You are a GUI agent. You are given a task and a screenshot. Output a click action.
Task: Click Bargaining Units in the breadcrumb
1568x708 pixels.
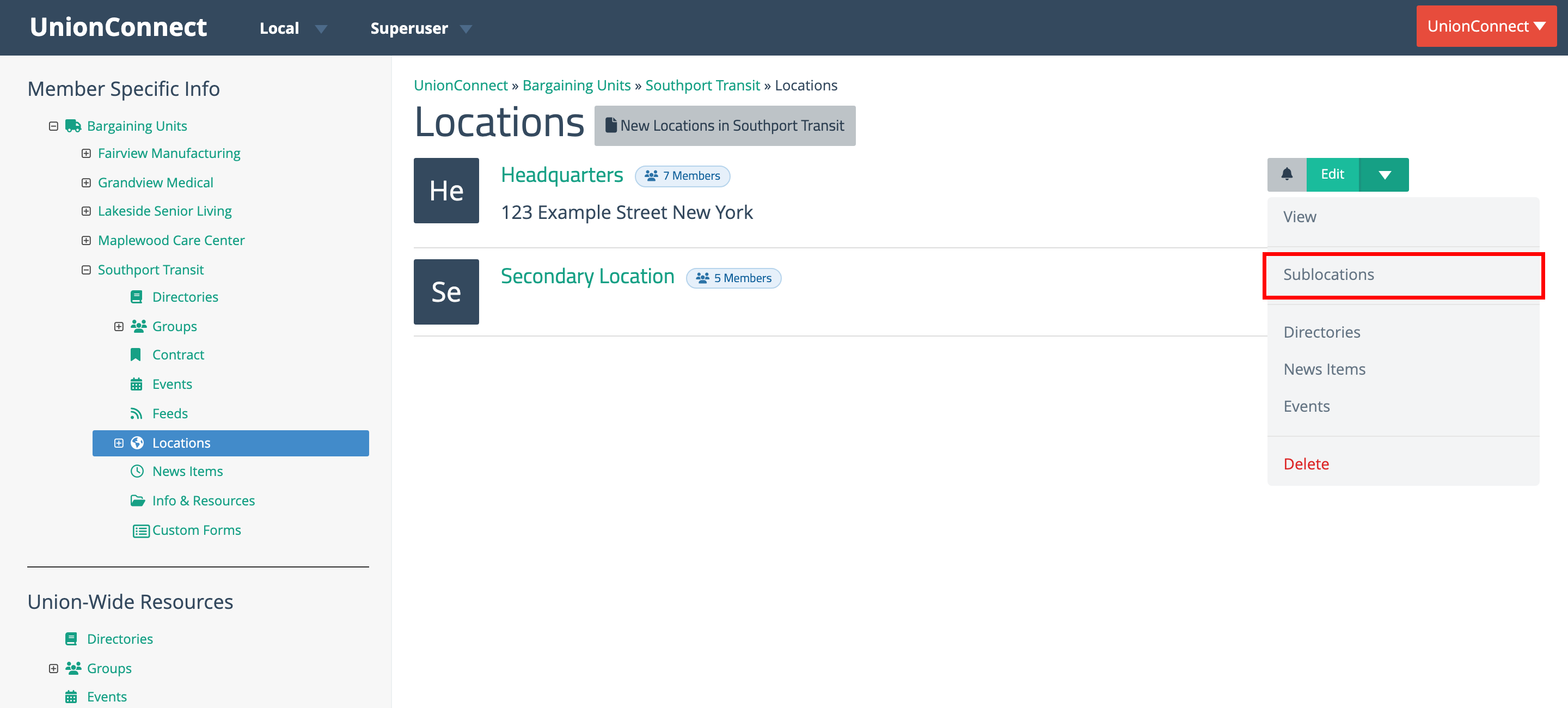coord(576,85)
